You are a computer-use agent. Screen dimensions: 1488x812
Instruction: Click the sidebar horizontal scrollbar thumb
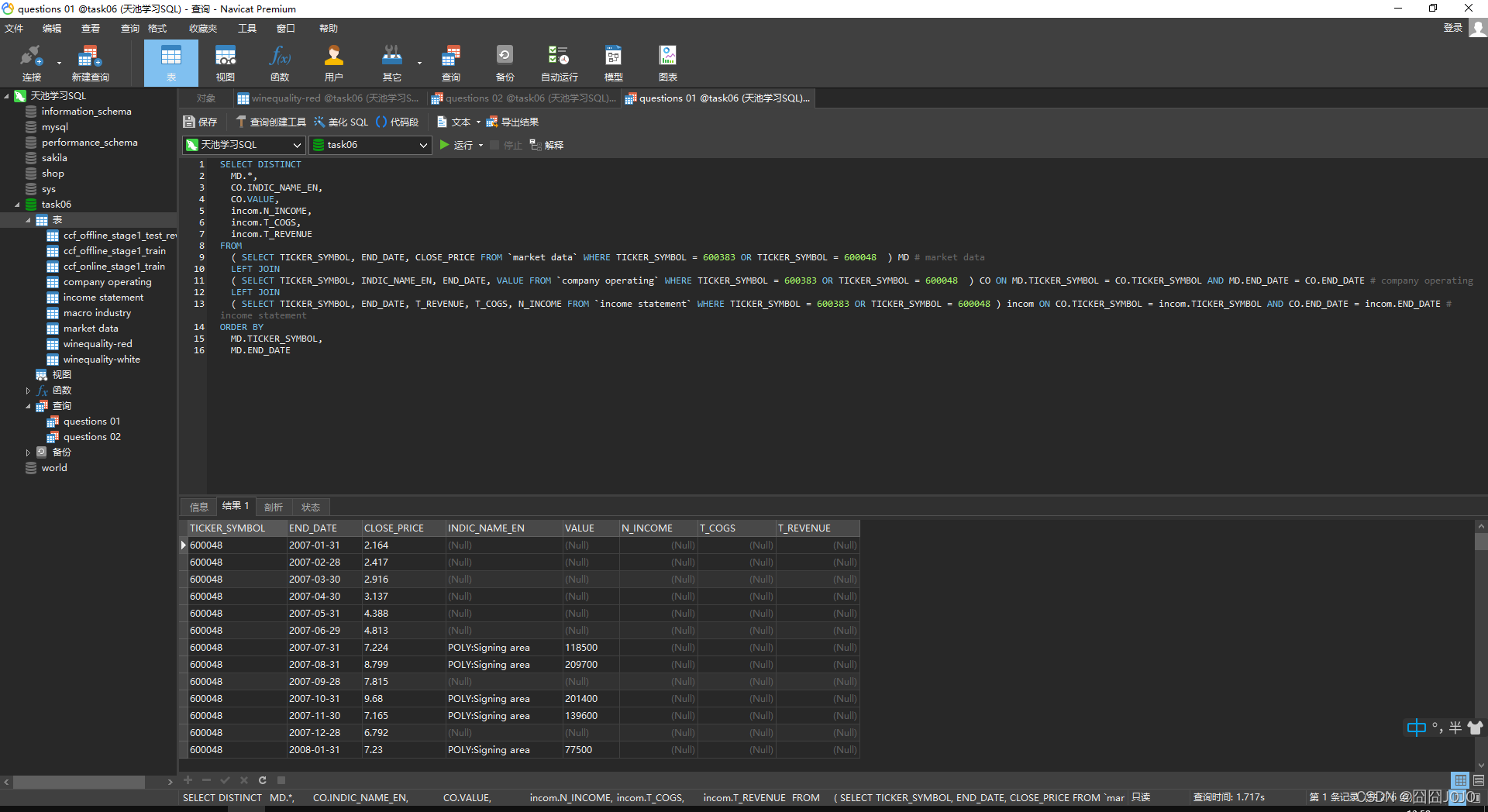click(79, 782)
